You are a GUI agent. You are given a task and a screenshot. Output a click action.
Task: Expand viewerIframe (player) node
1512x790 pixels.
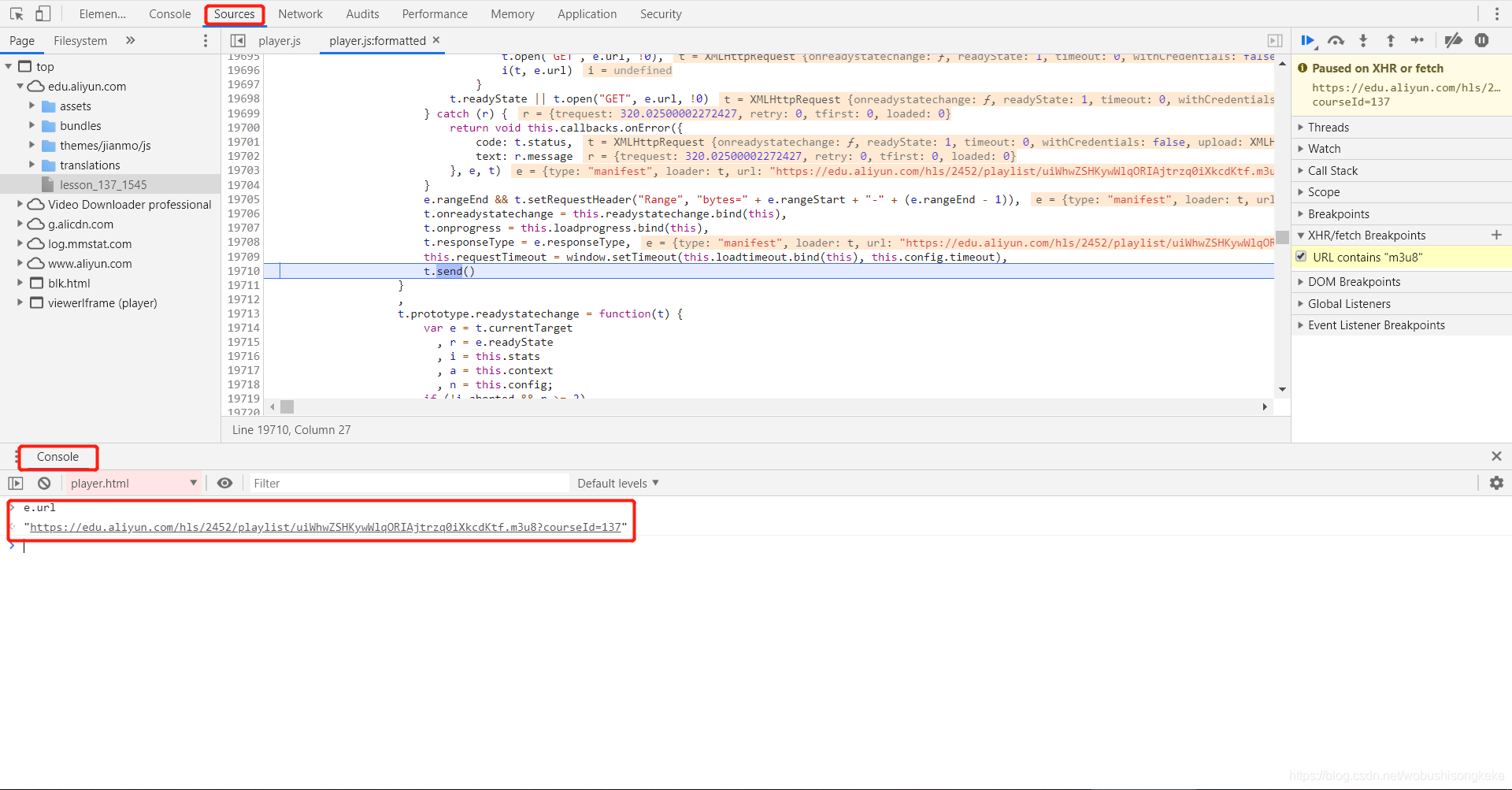click(x=20, y=302)
